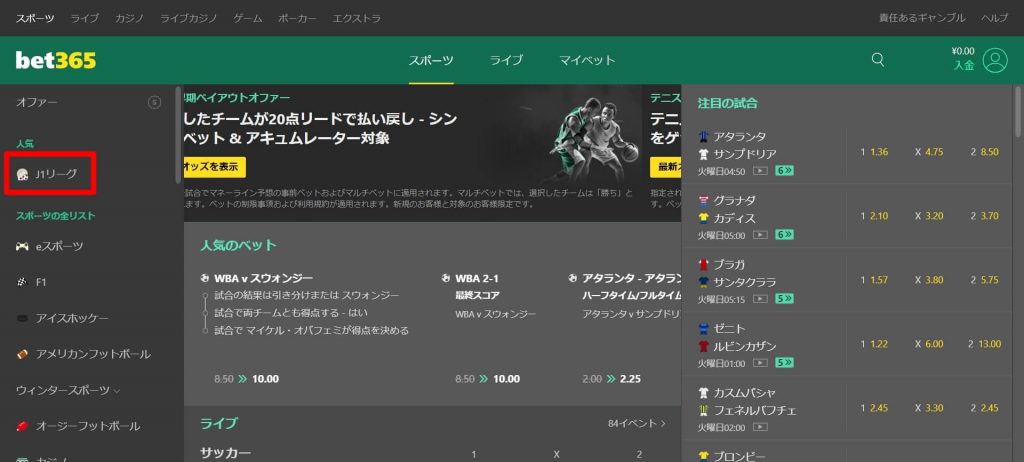The height and width of the screenshot is (462, 1024).
Task: Click the サッカー heading under ライブ
Action: 225,454
